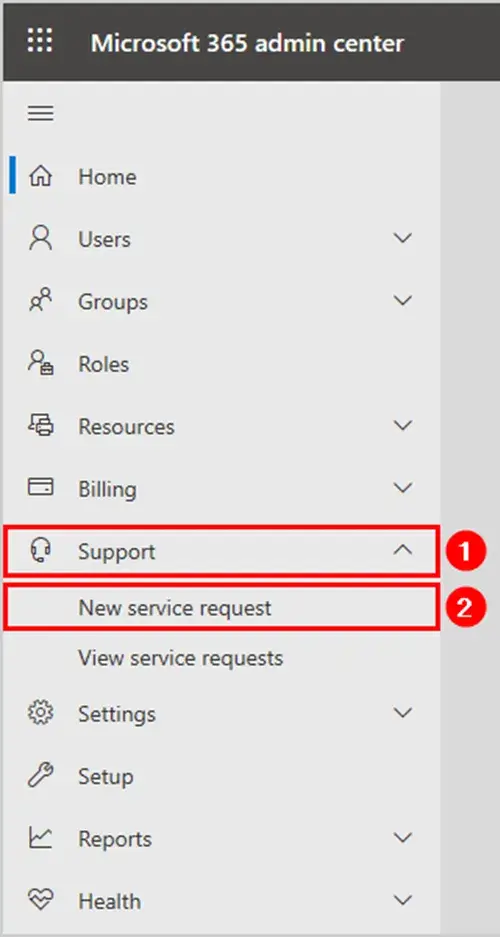Collapse navigation with the hamburger icon
Screen dimensions: 500x937
(41, 113)
